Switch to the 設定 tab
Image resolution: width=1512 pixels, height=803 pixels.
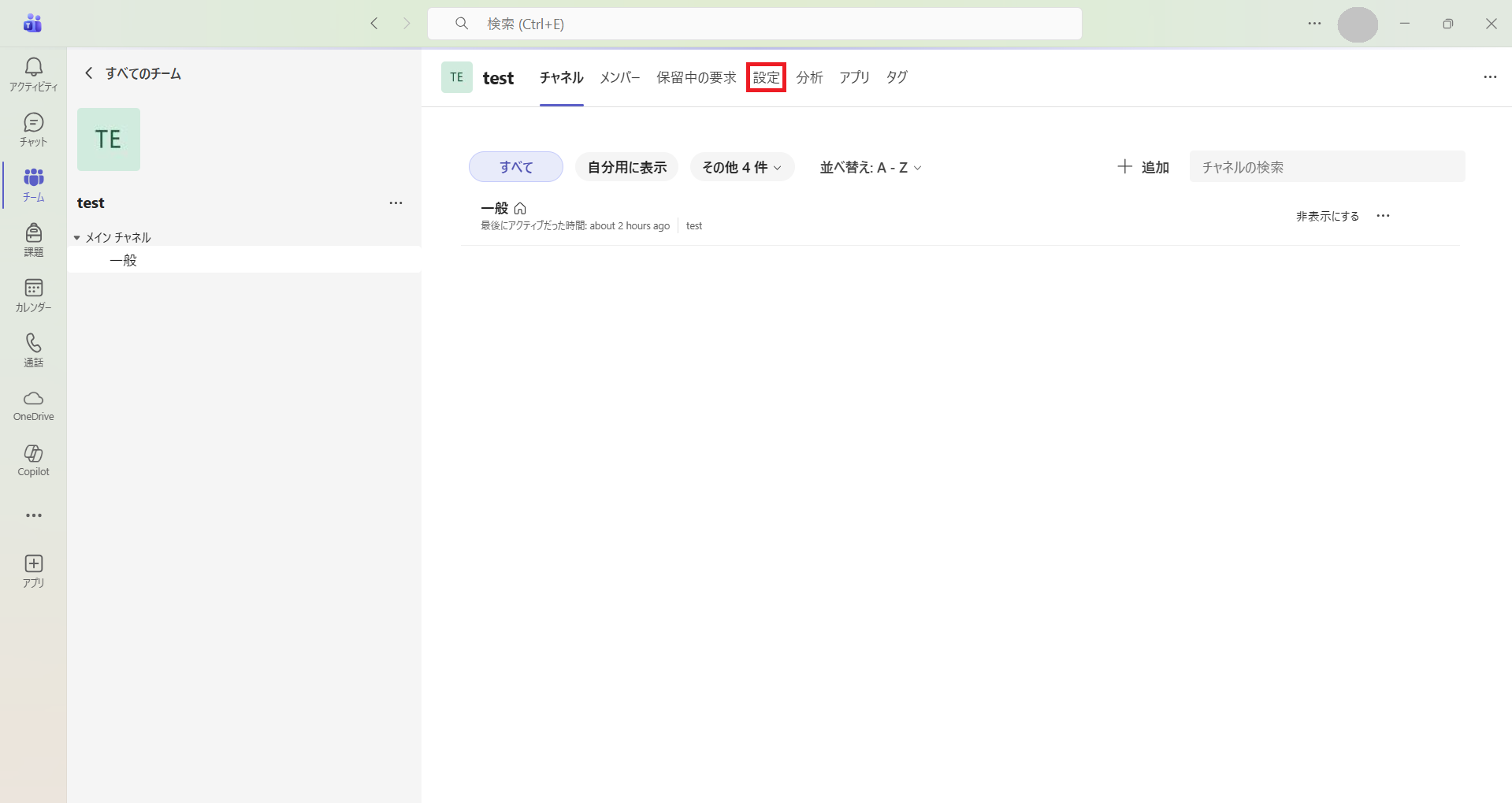(766, 77)
